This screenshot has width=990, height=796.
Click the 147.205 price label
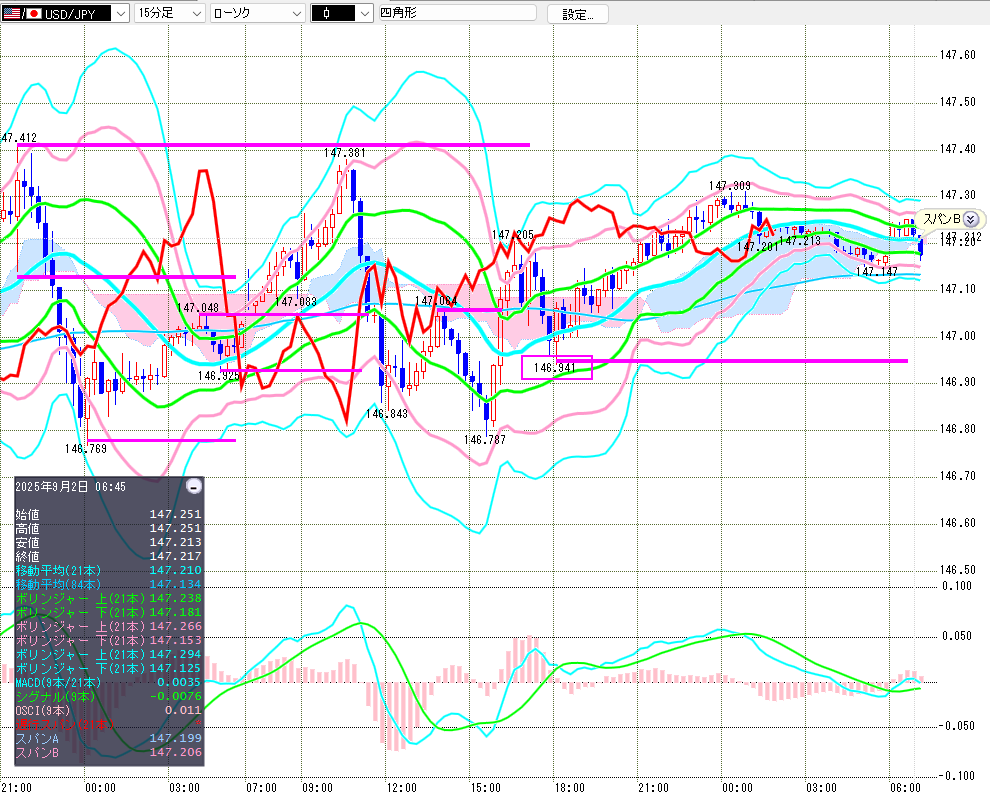click(x=513, y=235)
